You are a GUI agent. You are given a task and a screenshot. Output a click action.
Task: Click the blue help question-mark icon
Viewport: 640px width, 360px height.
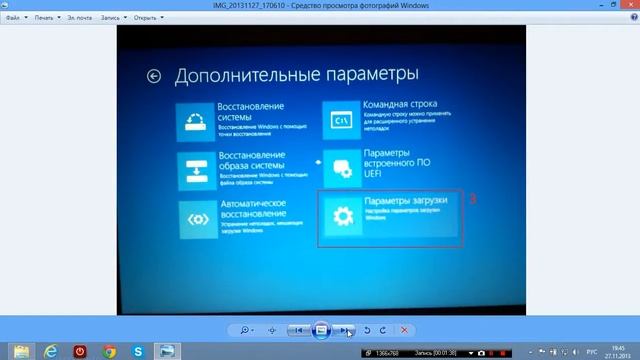pos(634,17)
